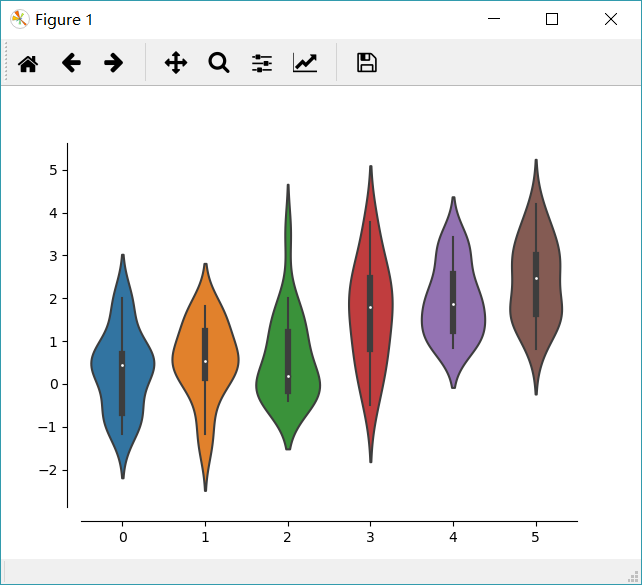Click the x-axis tick label 0
642x585 pixels.
[123, 537]
